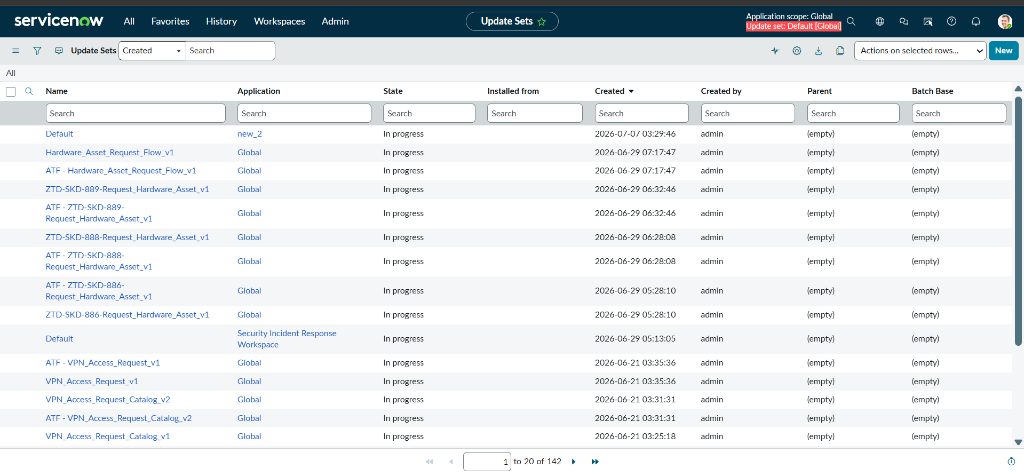This screenshot has height=472, width=1024.
Task: Focus the toolbar Search text box
Action: pos(231,51)
